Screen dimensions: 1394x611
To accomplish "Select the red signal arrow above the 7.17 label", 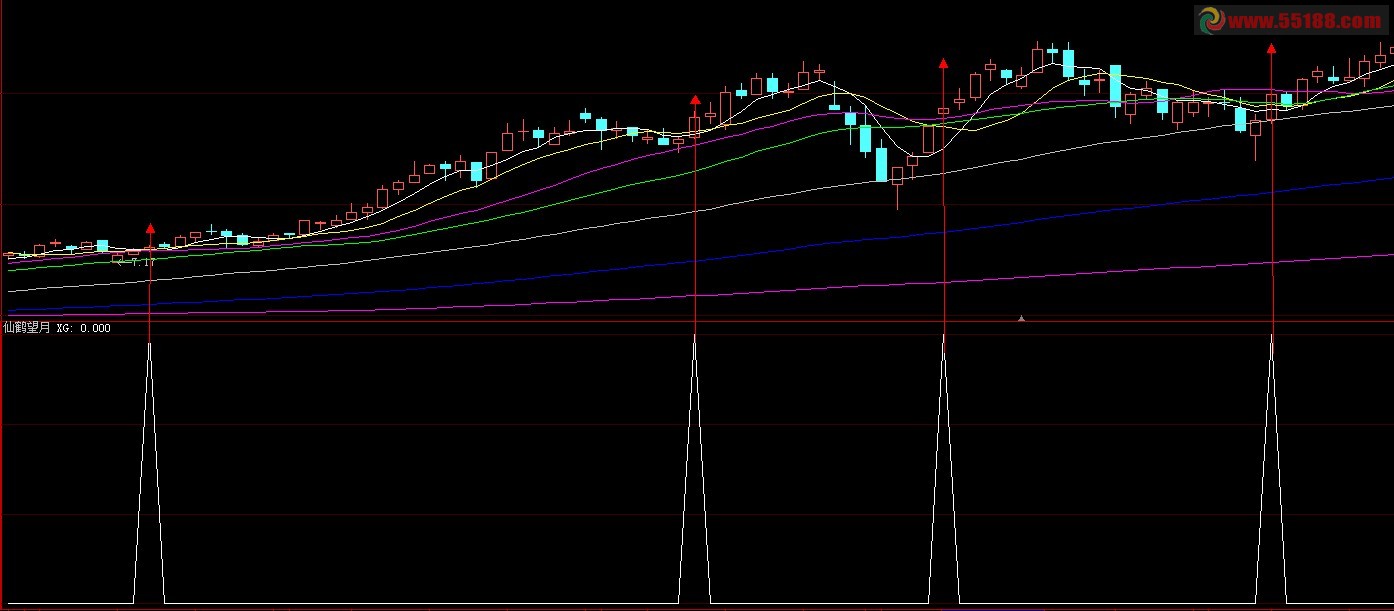I will [x=150, y=228].
